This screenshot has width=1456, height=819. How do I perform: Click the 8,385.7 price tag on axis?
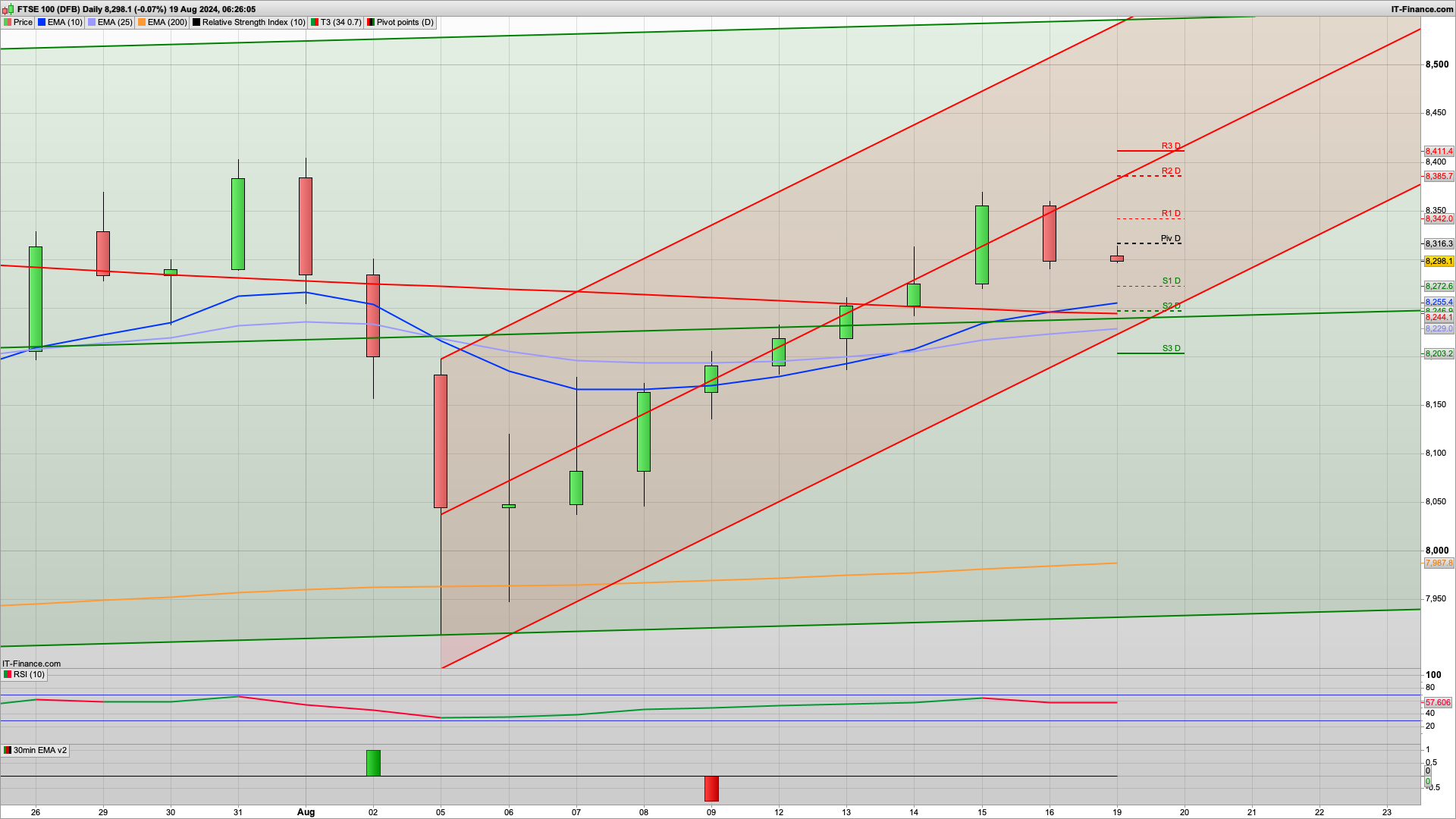pos(1439,176)
